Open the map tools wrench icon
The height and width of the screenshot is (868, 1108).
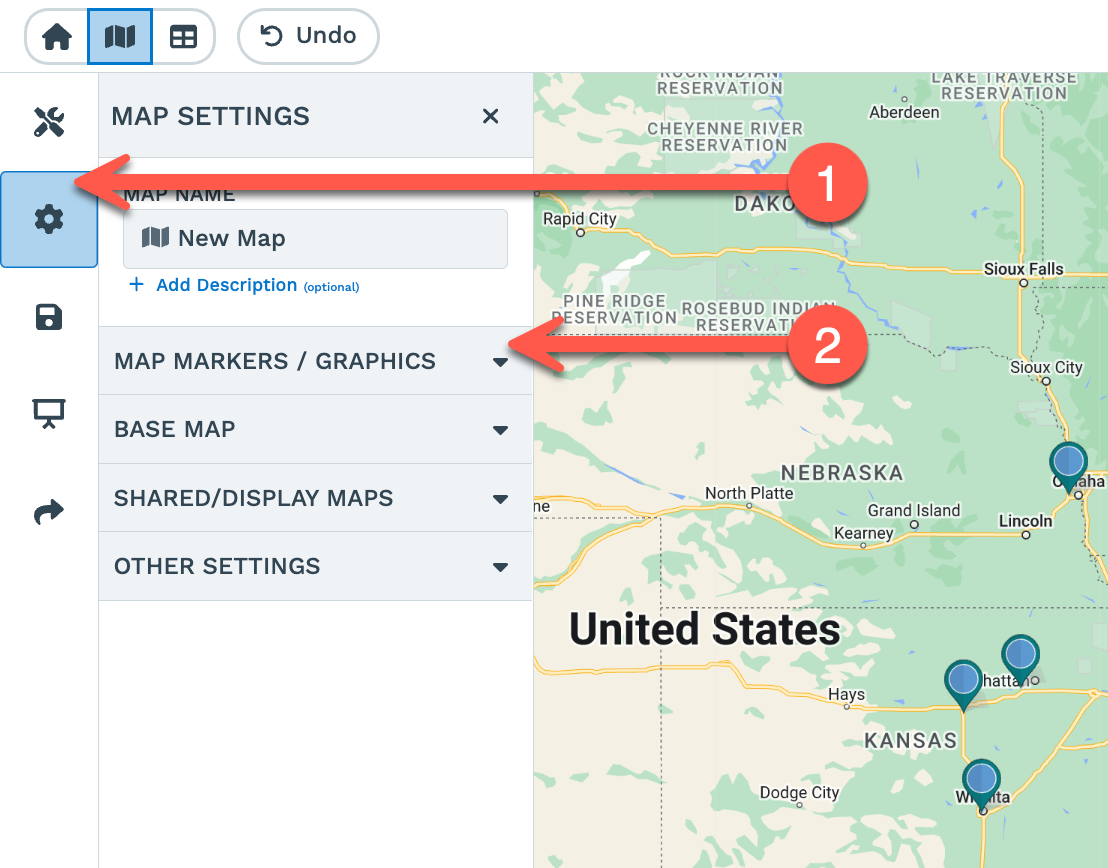click(49, 122)
